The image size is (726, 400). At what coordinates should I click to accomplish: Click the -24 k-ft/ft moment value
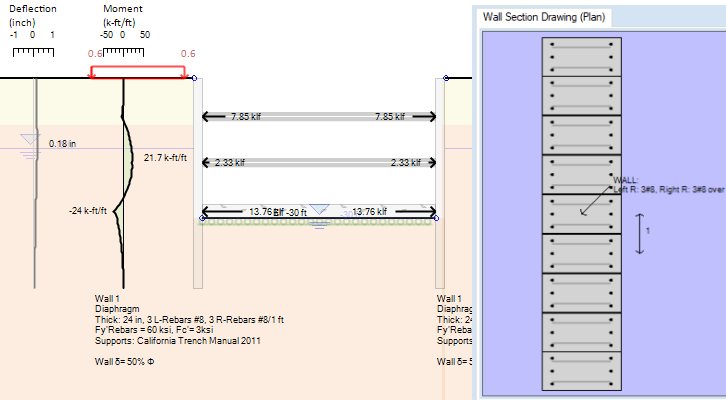pos(88,211)
